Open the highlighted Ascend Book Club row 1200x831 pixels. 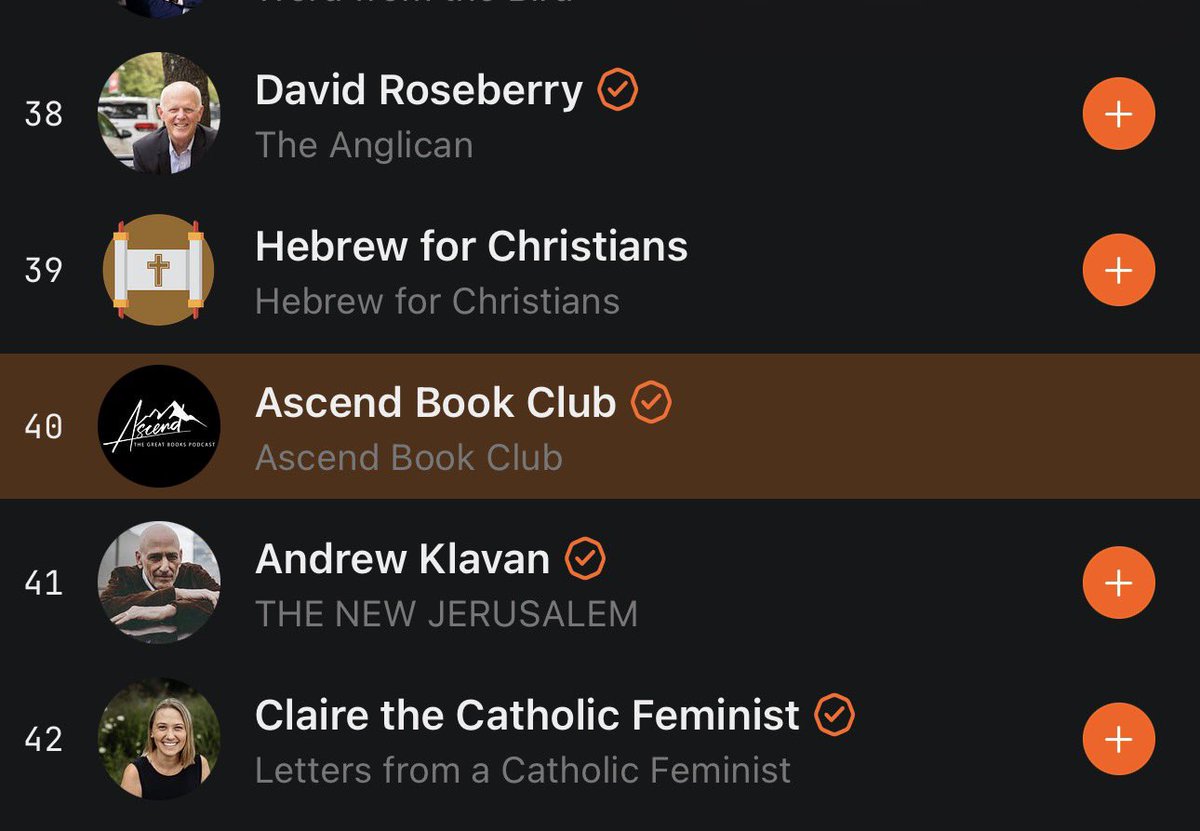pos(600,426)
